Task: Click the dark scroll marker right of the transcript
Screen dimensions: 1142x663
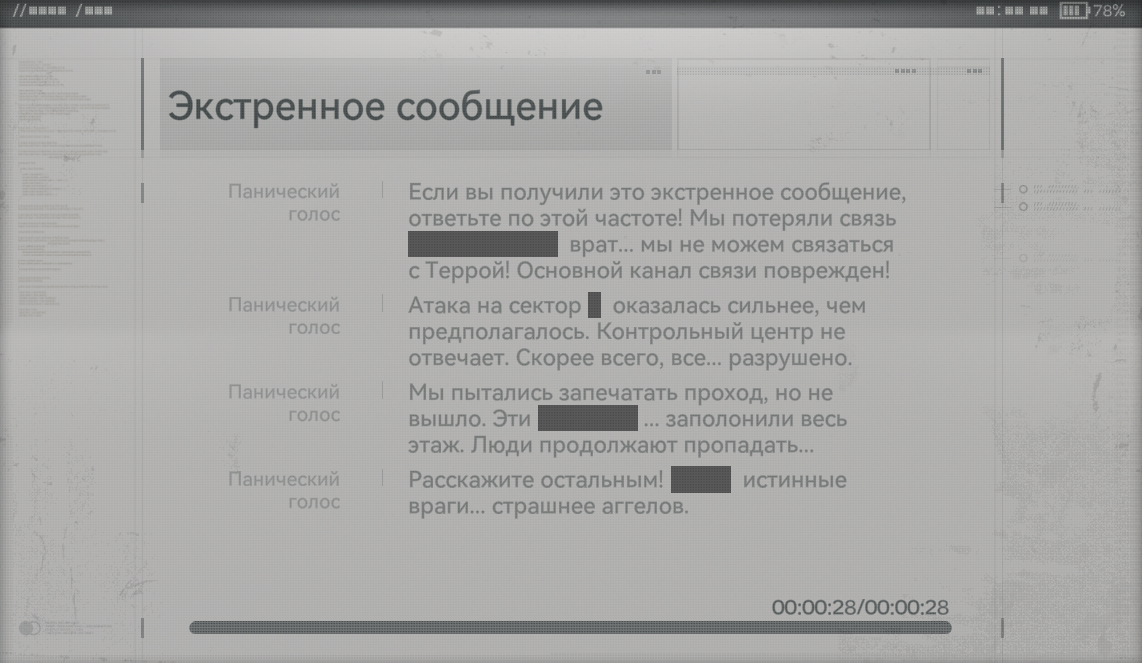Action: [x=1001, y=195]
